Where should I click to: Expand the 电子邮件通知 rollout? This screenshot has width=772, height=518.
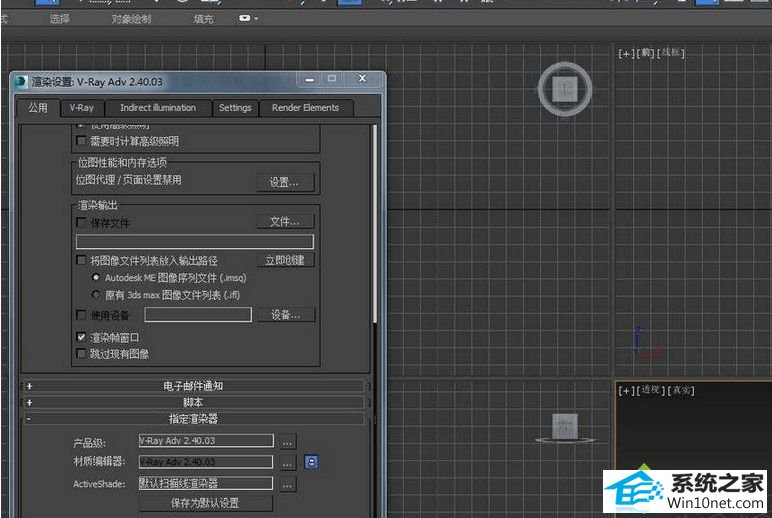pyautogui.click(x=193, y=386)
